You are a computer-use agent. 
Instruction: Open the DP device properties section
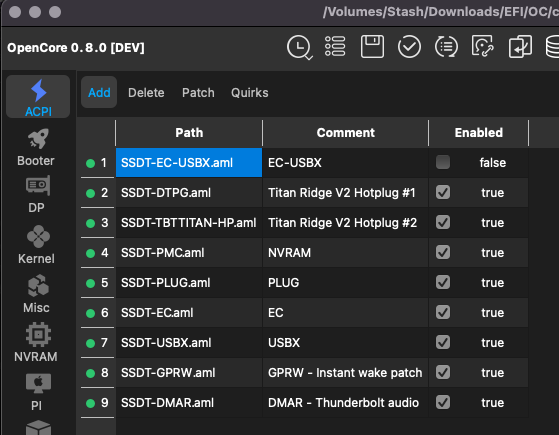click(x=37, y=195)
